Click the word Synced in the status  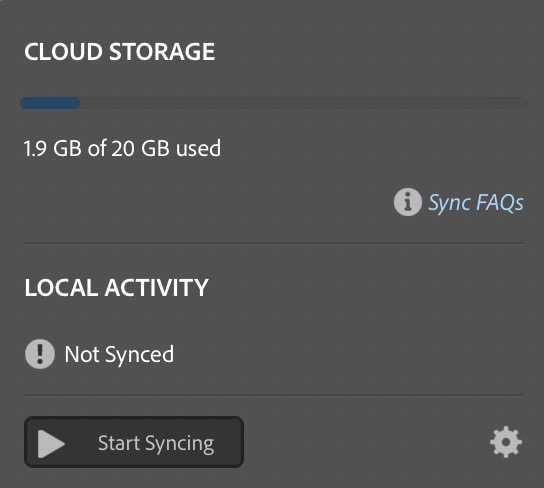coord(139,355)
